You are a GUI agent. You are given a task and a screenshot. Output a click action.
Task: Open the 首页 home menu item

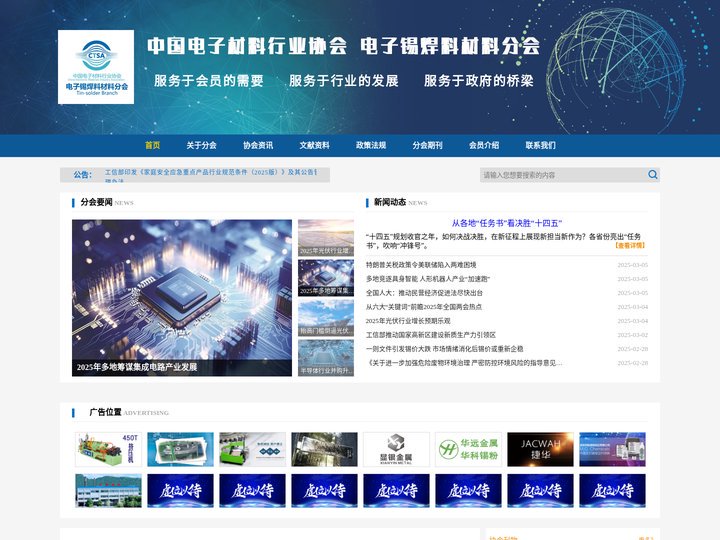pos(152,146)
